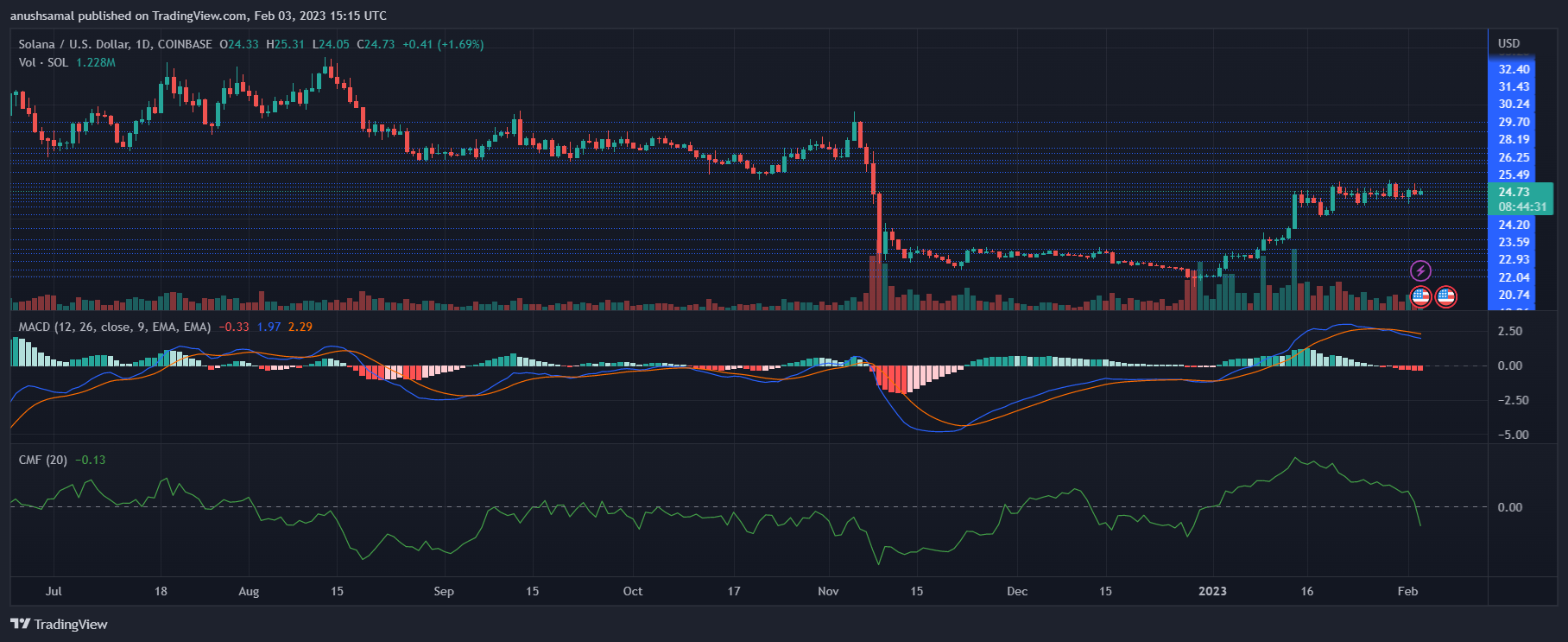Click the purple lightning bolt event icon
Screen dimensions: 1568x642
1420,271
